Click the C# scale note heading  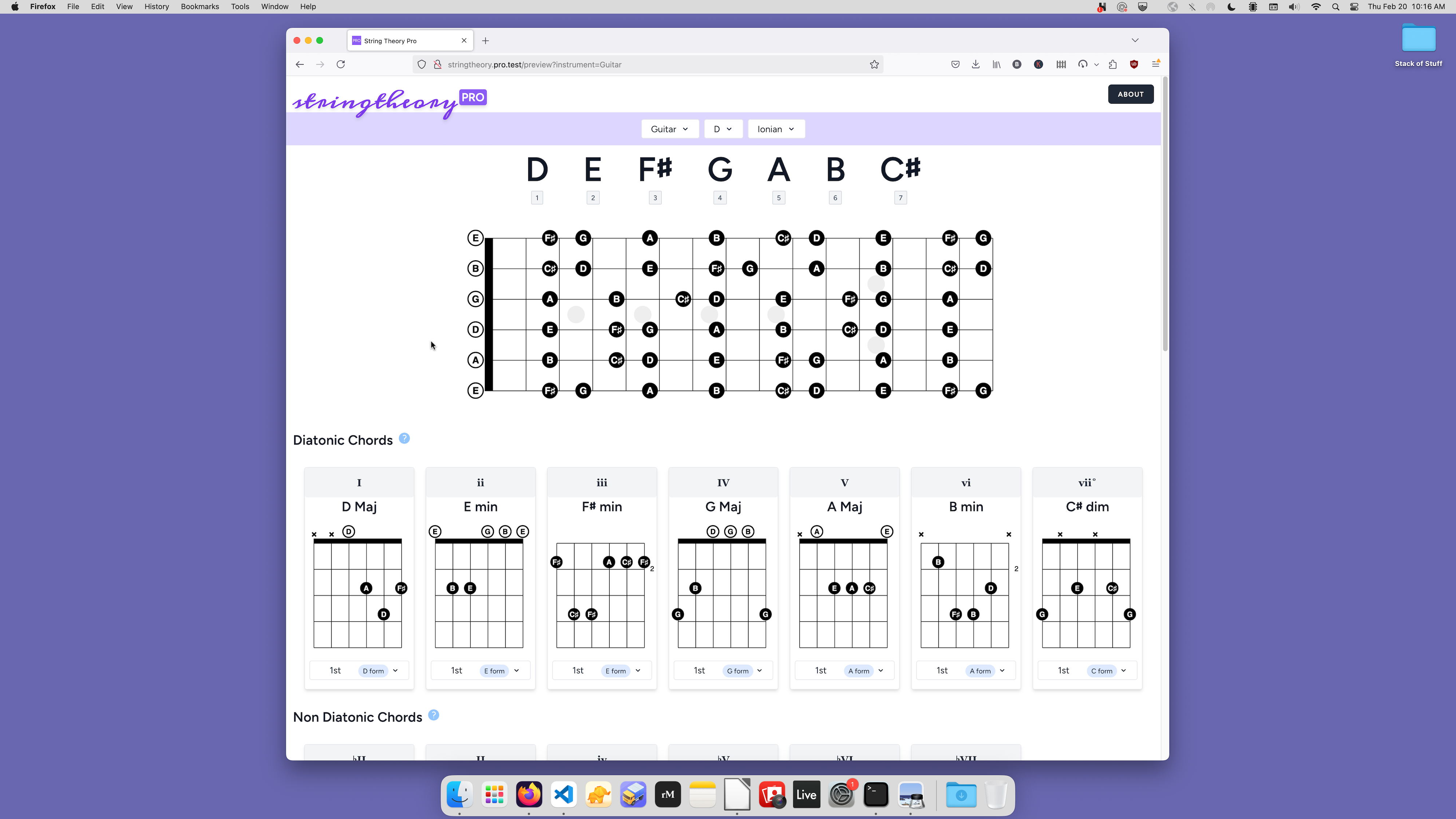pyautogui.click(x=901, y=169)
